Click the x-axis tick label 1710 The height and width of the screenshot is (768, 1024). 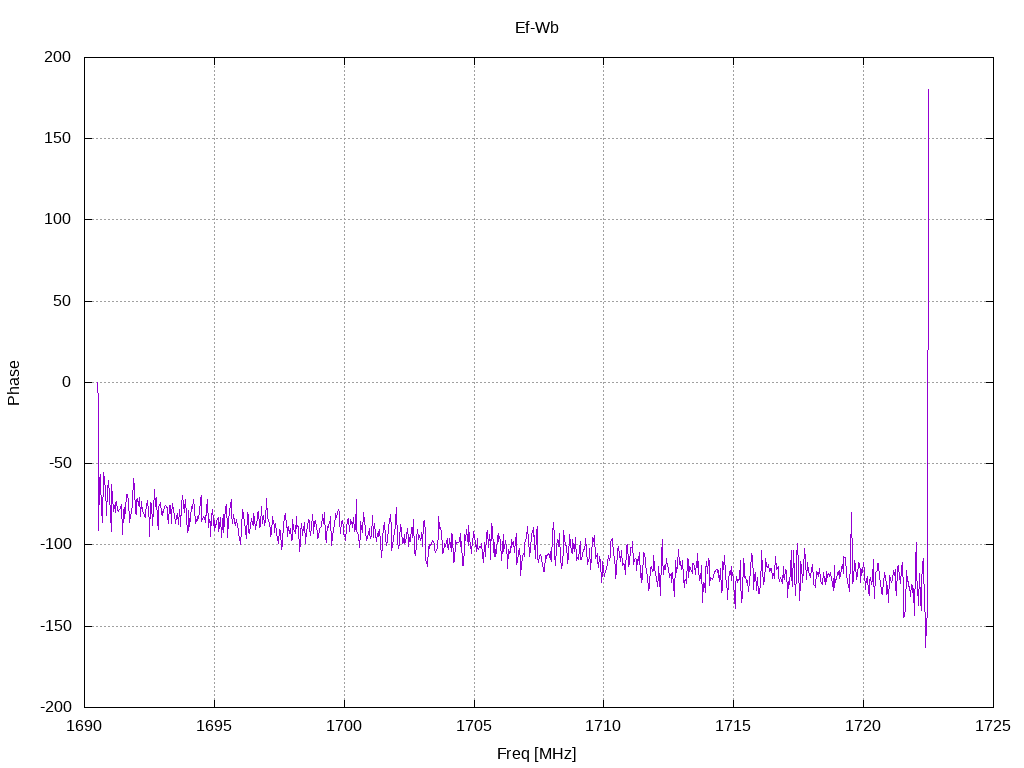tap(603, 726)
